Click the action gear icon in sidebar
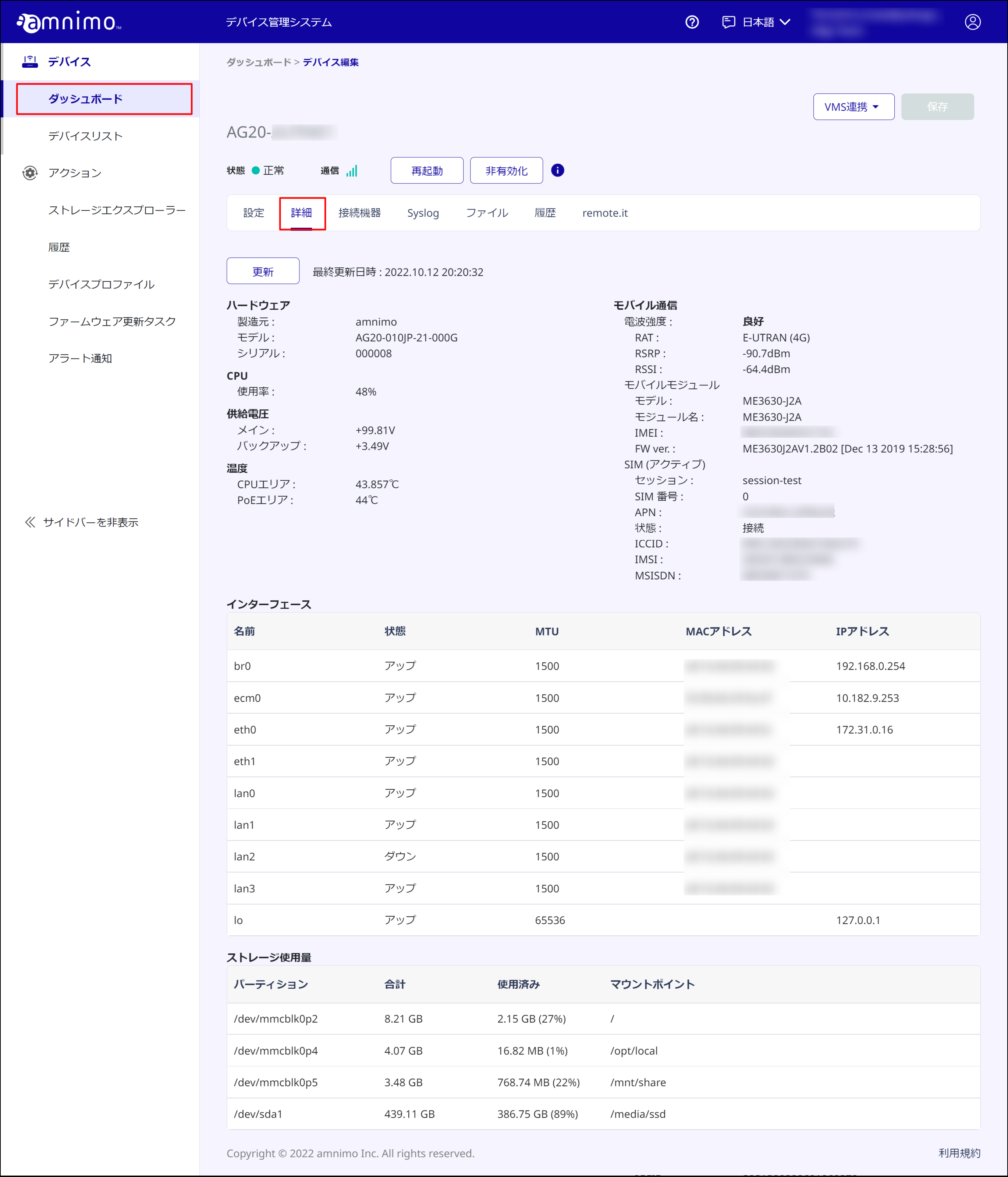The image size is (1008, 1177). 29,173
